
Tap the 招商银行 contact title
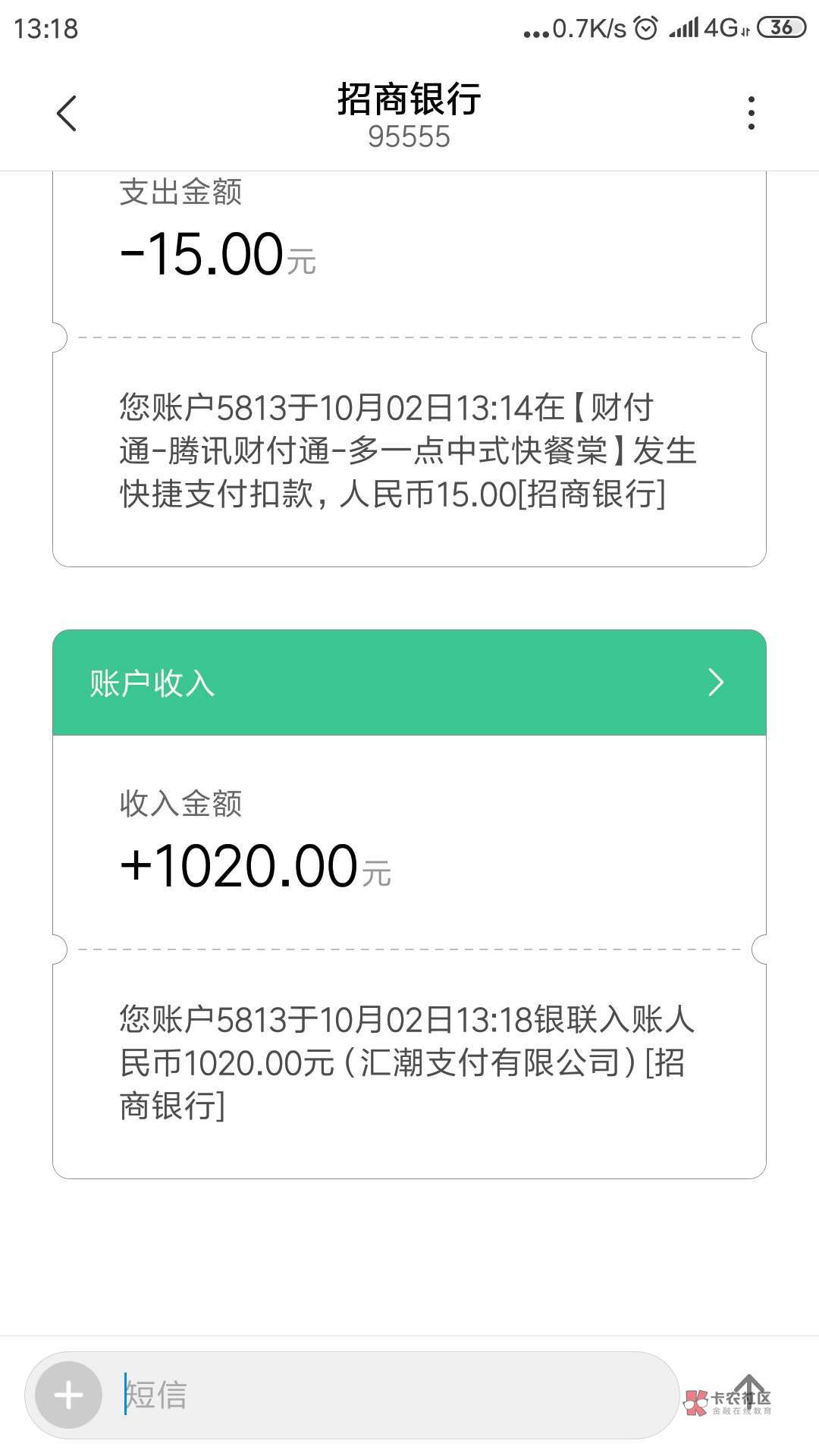(409, 99)
